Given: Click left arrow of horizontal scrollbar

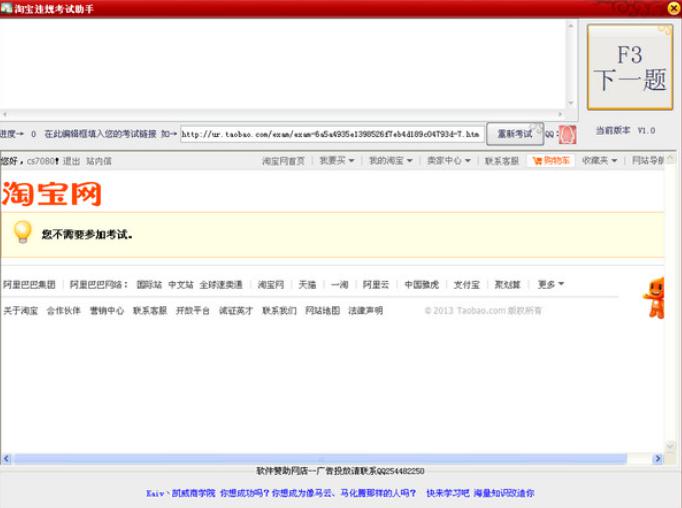Looking at the screenshot, I should click(x=6, y=458).
